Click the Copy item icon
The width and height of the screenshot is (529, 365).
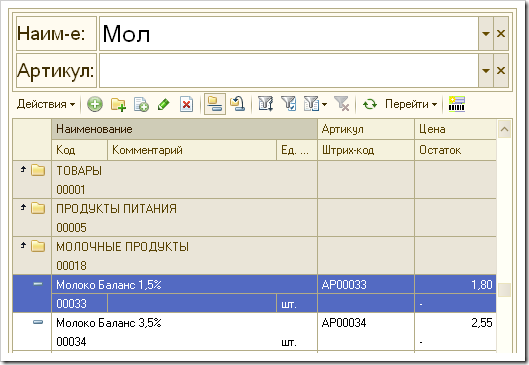141,104
